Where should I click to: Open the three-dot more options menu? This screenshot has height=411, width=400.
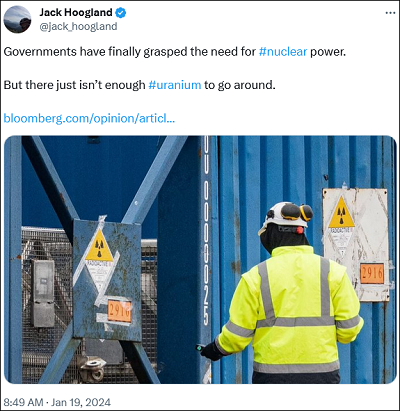pyautogui.click(x=390, y=13)
